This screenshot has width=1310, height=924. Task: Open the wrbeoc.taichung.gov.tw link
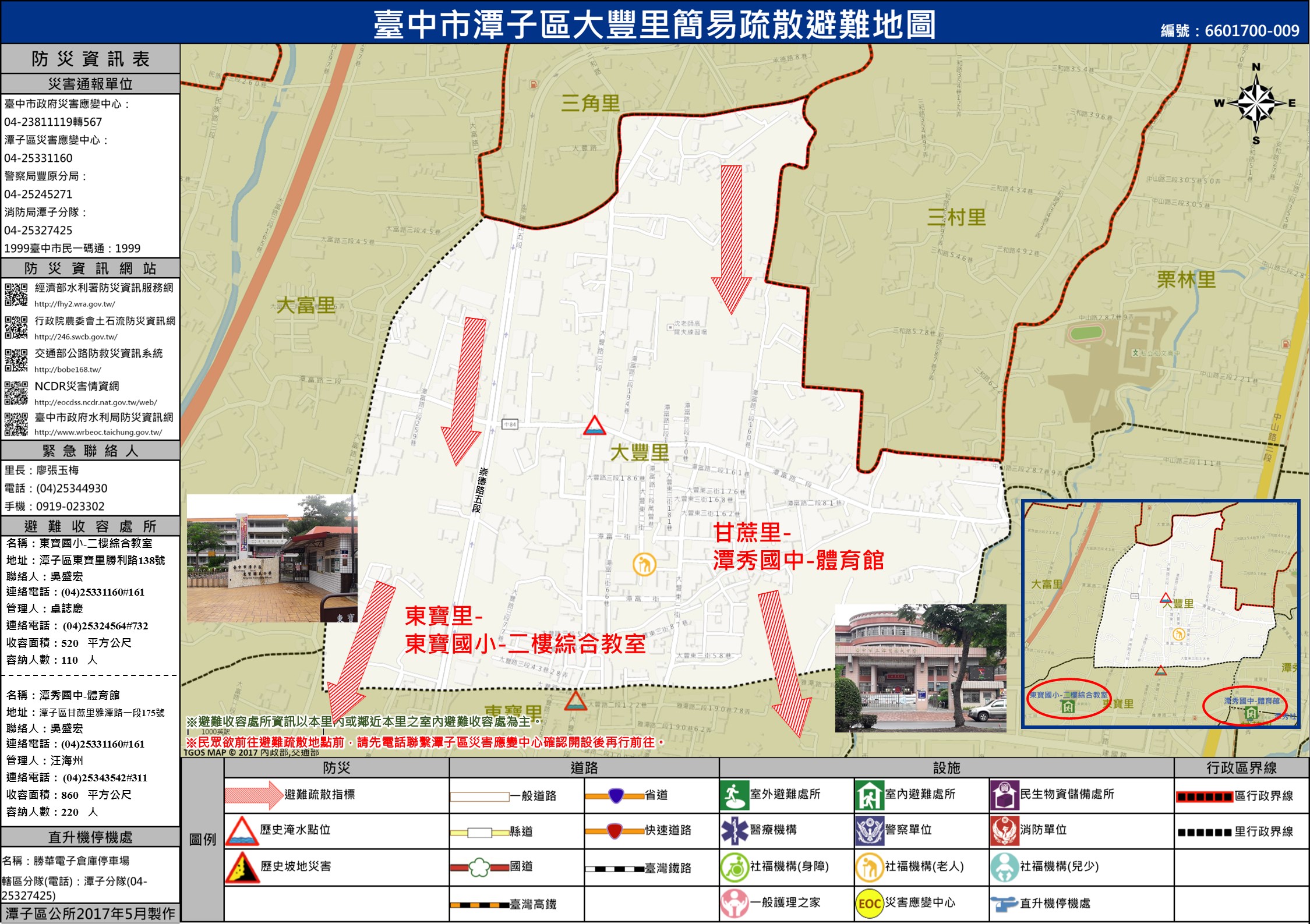coord(98,432)
